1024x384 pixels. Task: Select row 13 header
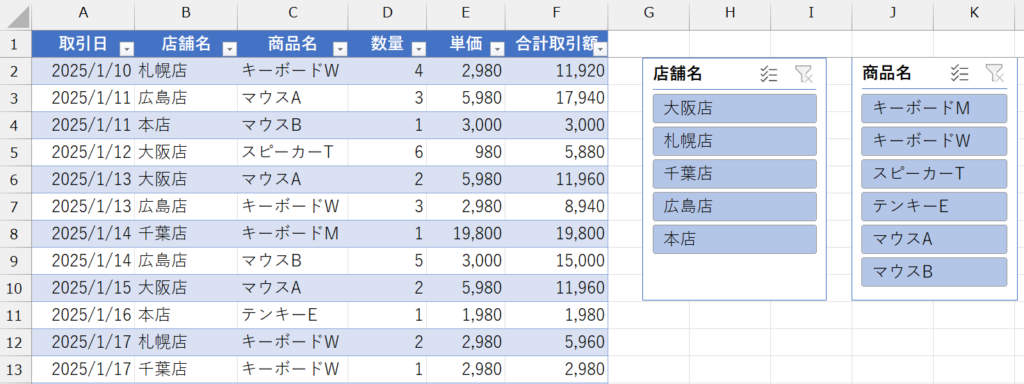click(x=16, y=369)
